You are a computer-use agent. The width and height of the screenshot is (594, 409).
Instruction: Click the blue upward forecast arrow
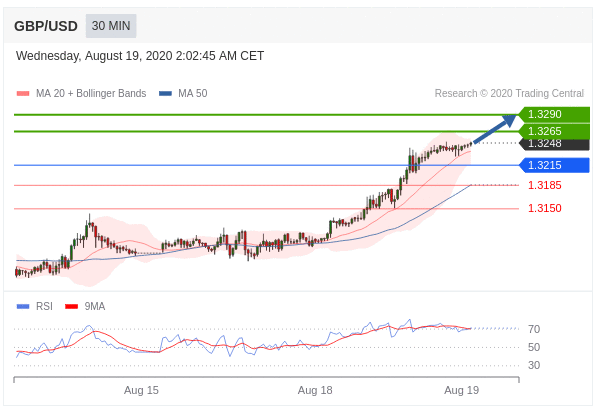(x=495, y=129)
